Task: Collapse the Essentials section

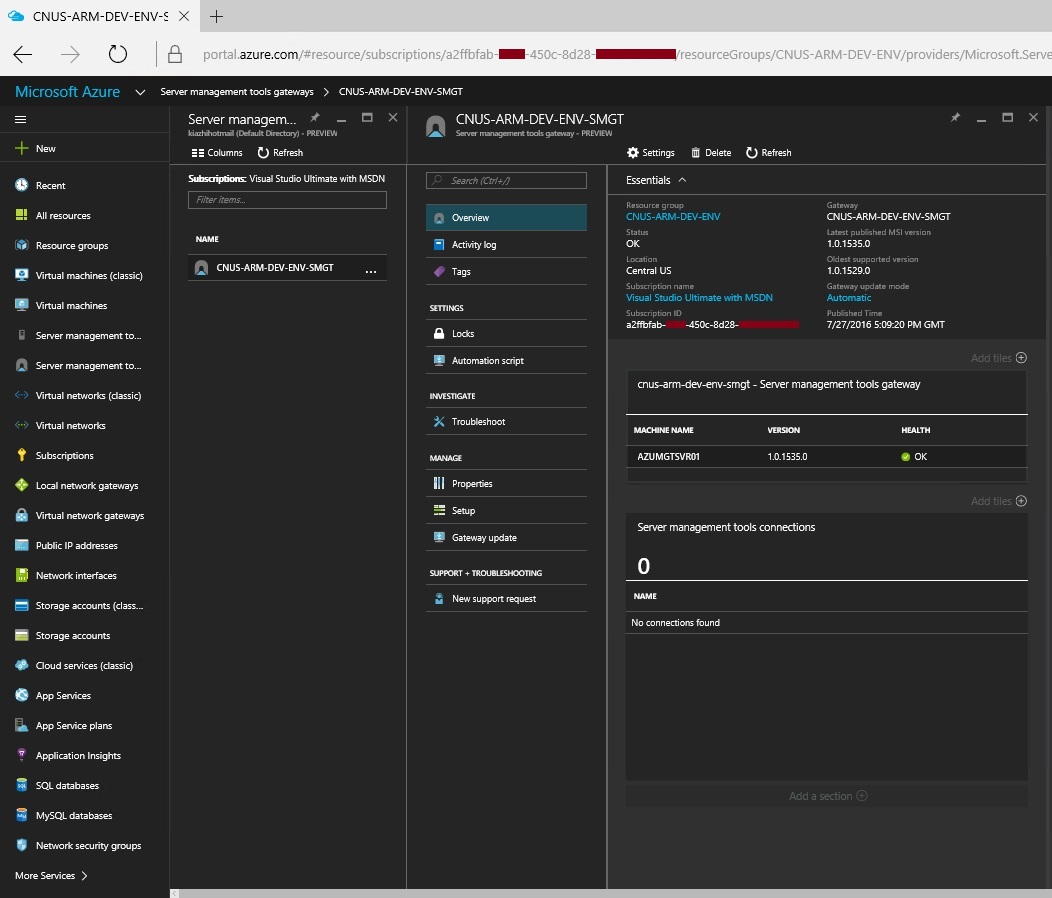Action: click(x=682, y=180)
